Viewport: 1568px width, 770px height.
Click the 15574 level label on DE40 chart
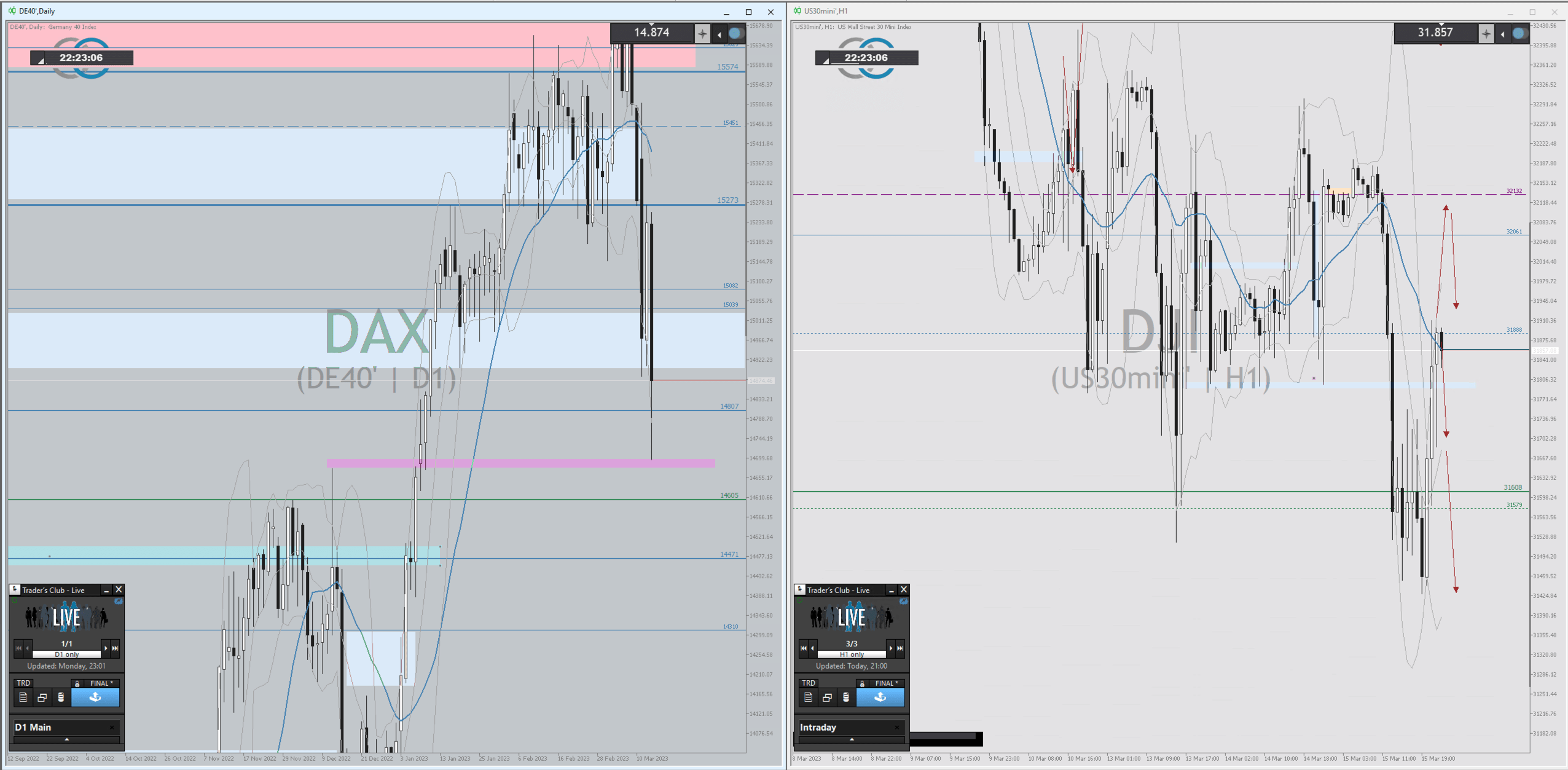coord(727,67)
